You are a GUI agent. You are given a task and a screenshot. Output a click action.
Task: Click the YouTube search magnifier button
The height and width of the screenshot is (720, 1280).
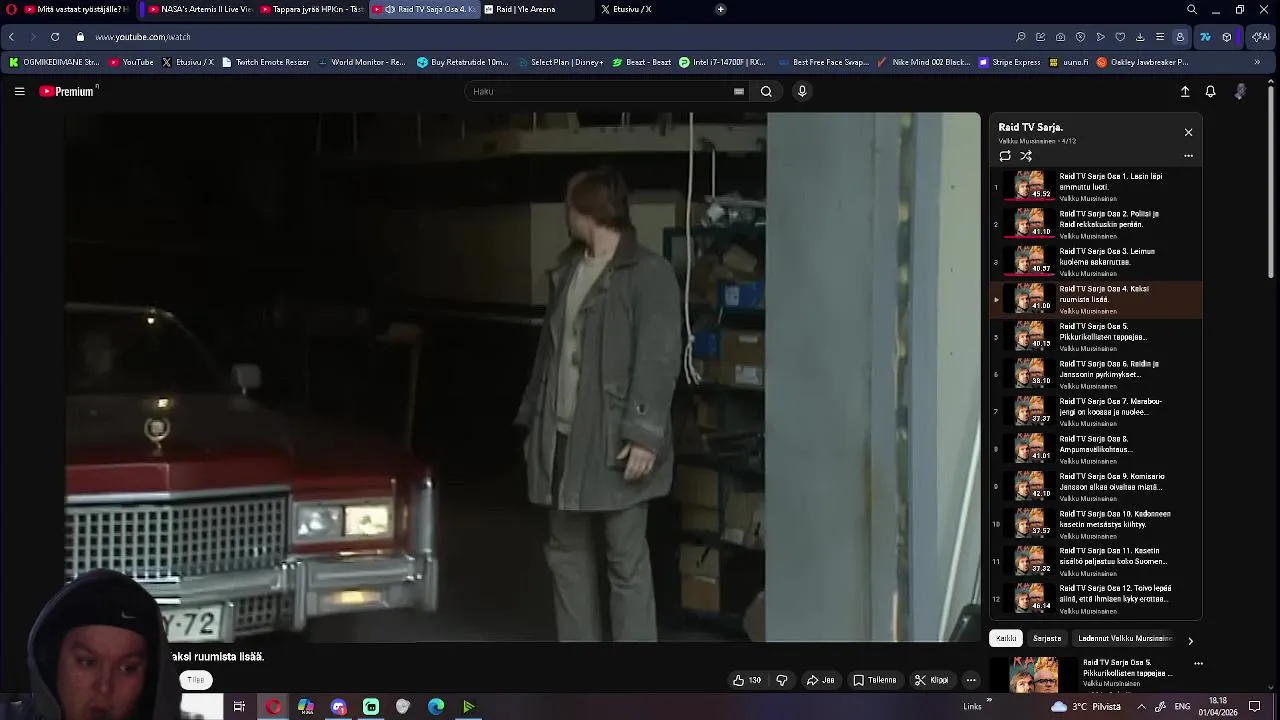tap(766, 91)
